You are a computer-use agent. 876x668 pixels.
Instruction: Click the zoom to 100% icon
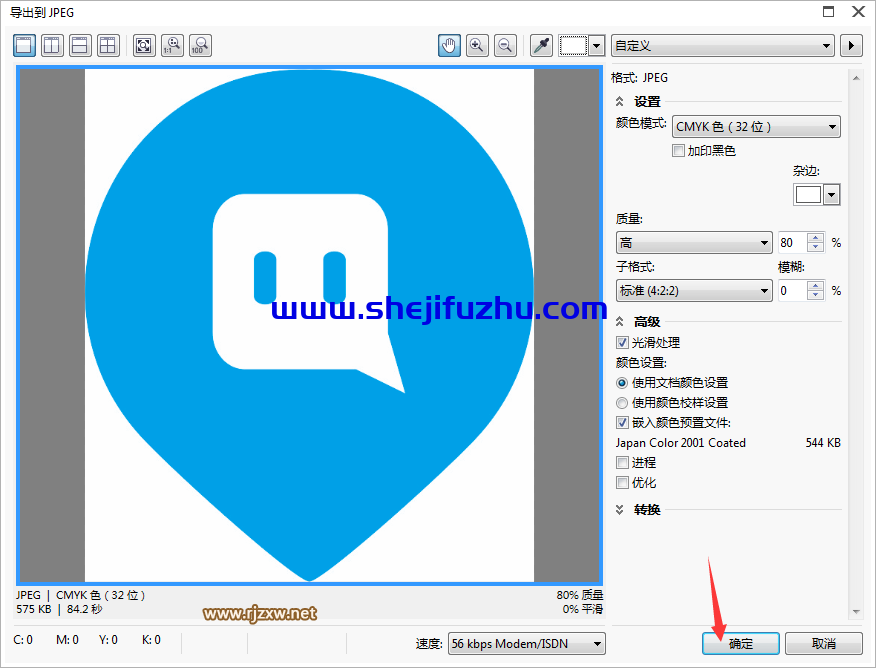(200, 45)
